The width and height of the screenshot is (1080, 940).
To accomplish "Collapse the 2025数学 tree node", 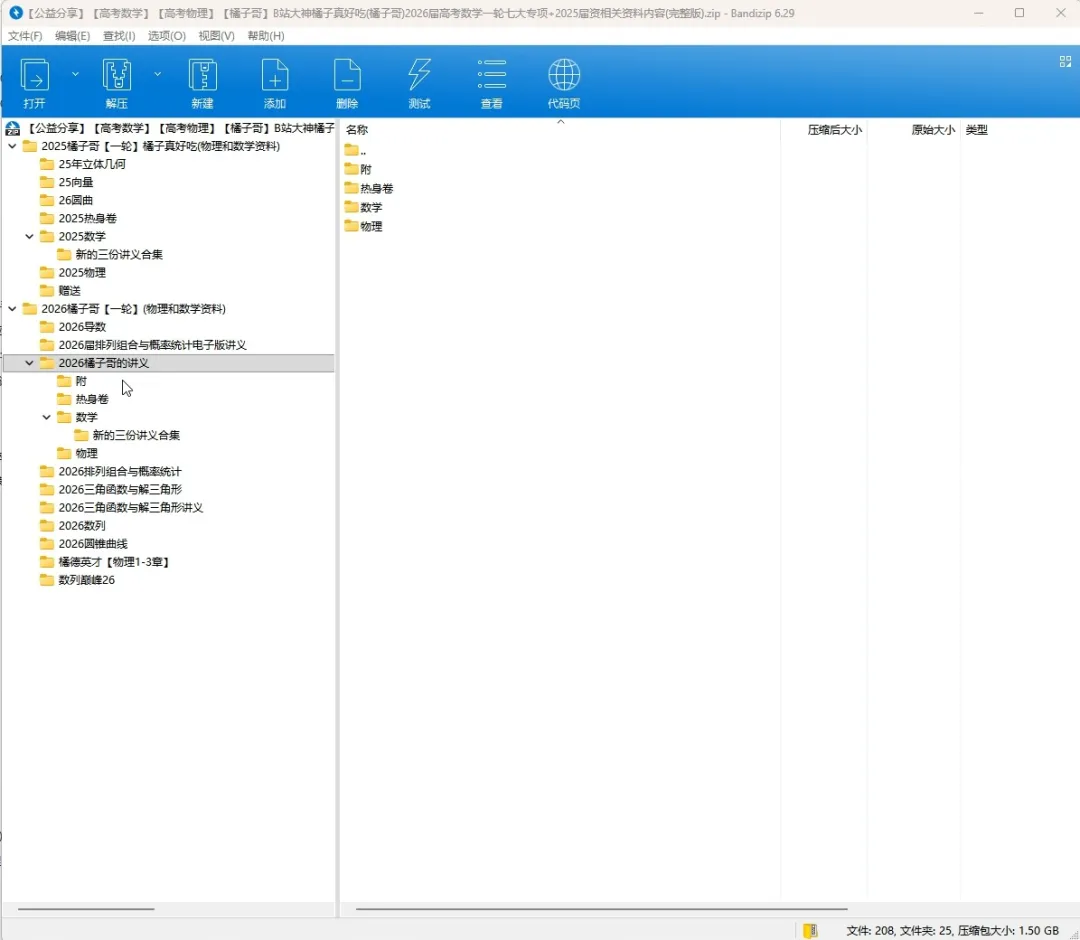I will pyautogui.click(x=30, y=236).
